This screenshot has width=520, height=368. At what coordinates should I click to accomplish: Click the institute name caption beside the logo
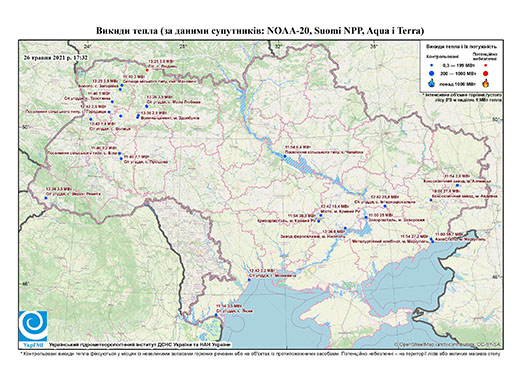click(x=140, y=344)
